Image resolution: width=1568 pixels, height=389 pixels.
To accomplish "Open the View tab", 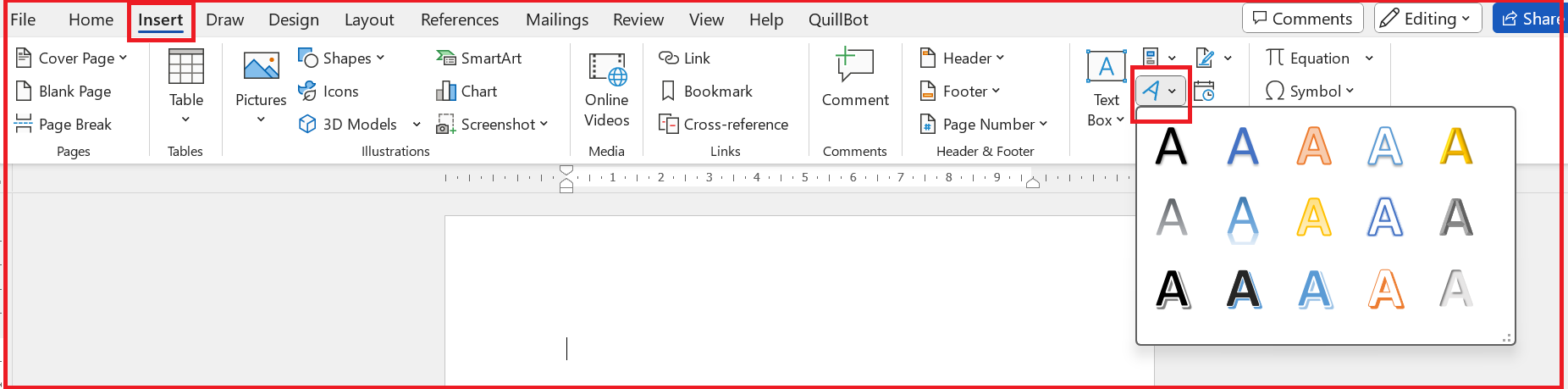I will click(706, 19).
